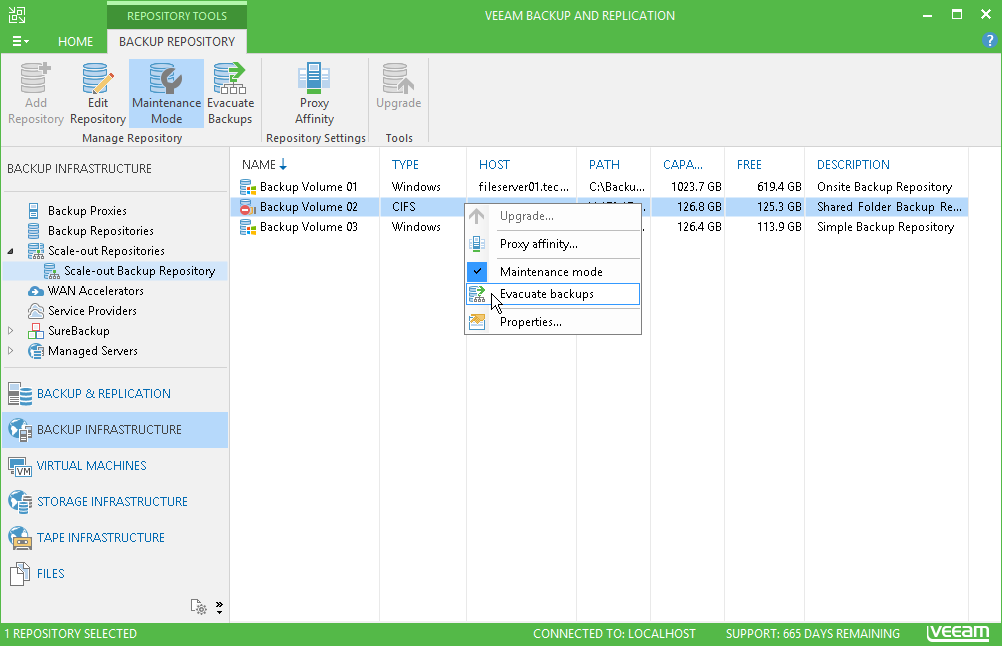Open WAN Accelerators in the tree
1002x646 pixels.
(x=95, y=291)
